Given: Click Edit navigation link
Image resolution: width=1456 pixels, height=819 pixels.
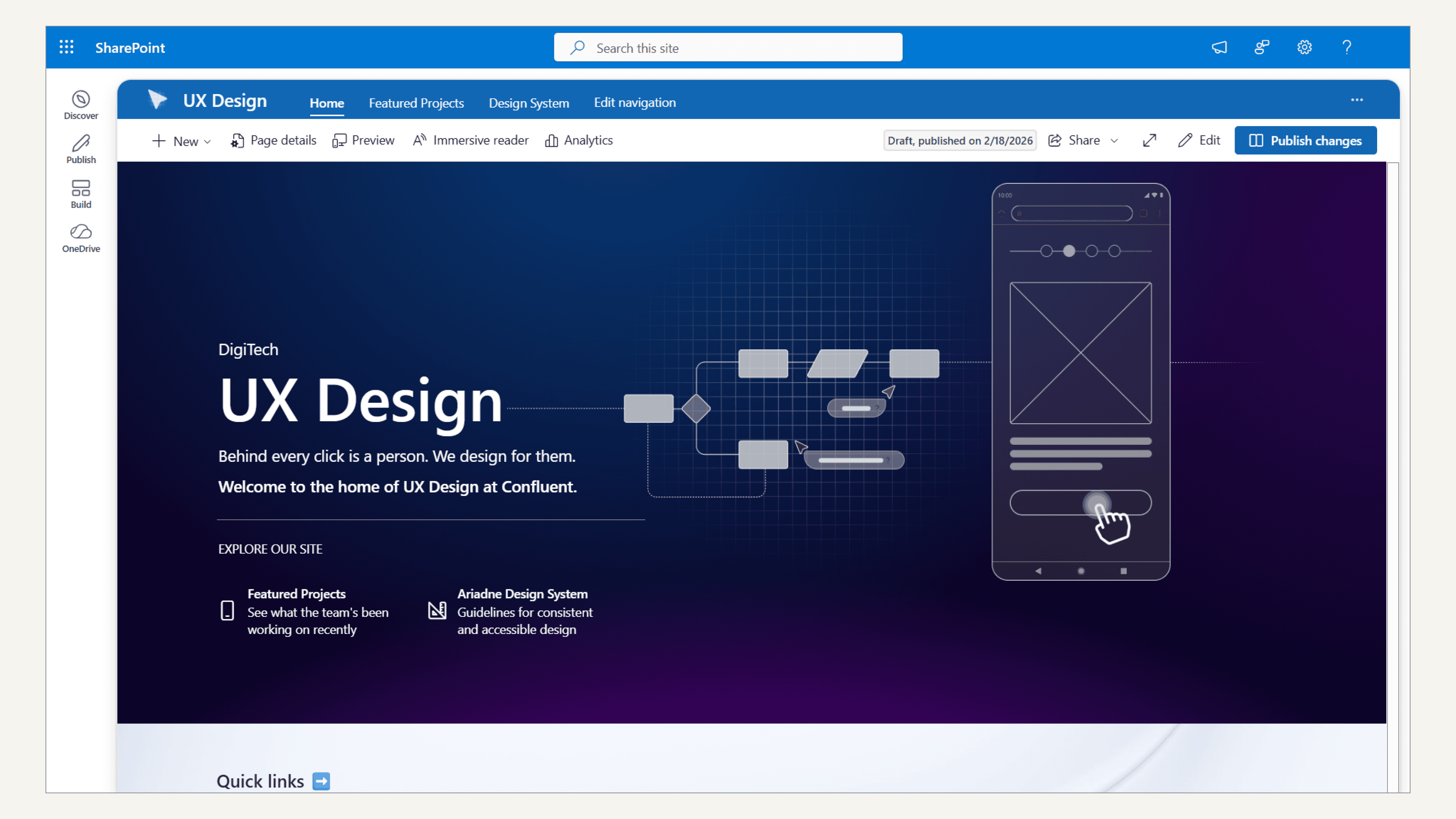Looking at the screenshot, I should (635, 102).
